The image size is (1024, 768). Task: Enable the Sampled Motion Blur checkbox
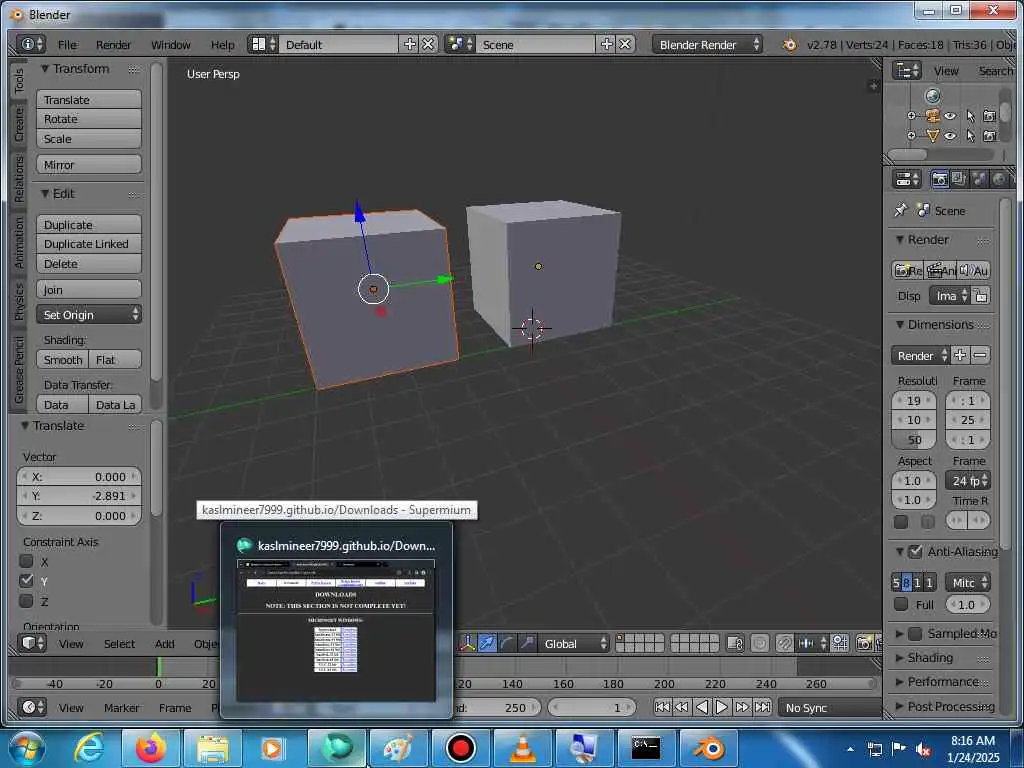pyautogui.click(x=916, y=633)
